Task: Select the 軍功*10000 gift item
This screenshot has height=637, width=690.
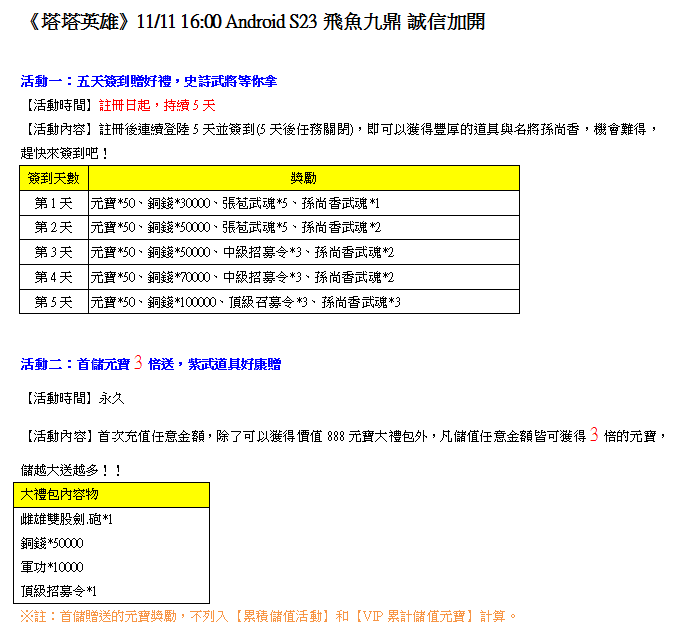Action: point(52,567)
